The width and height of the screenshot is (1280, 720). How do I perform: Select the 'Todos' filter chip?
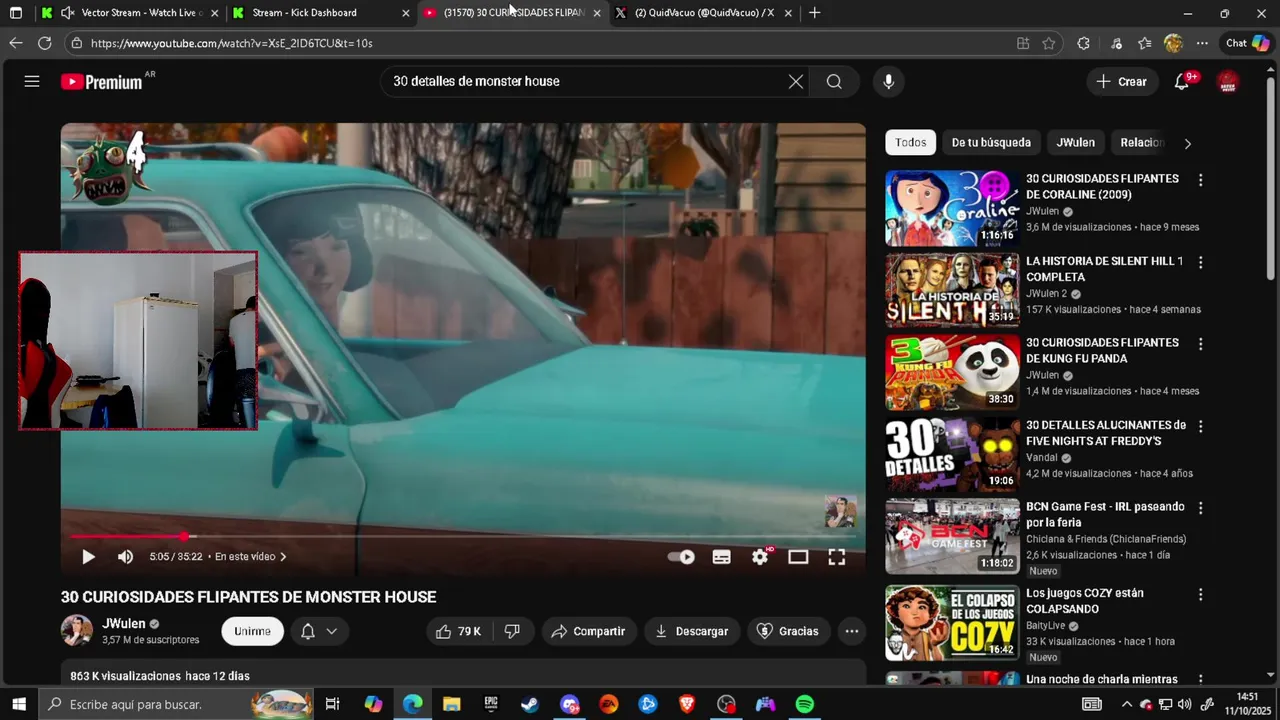coord(910,142)
